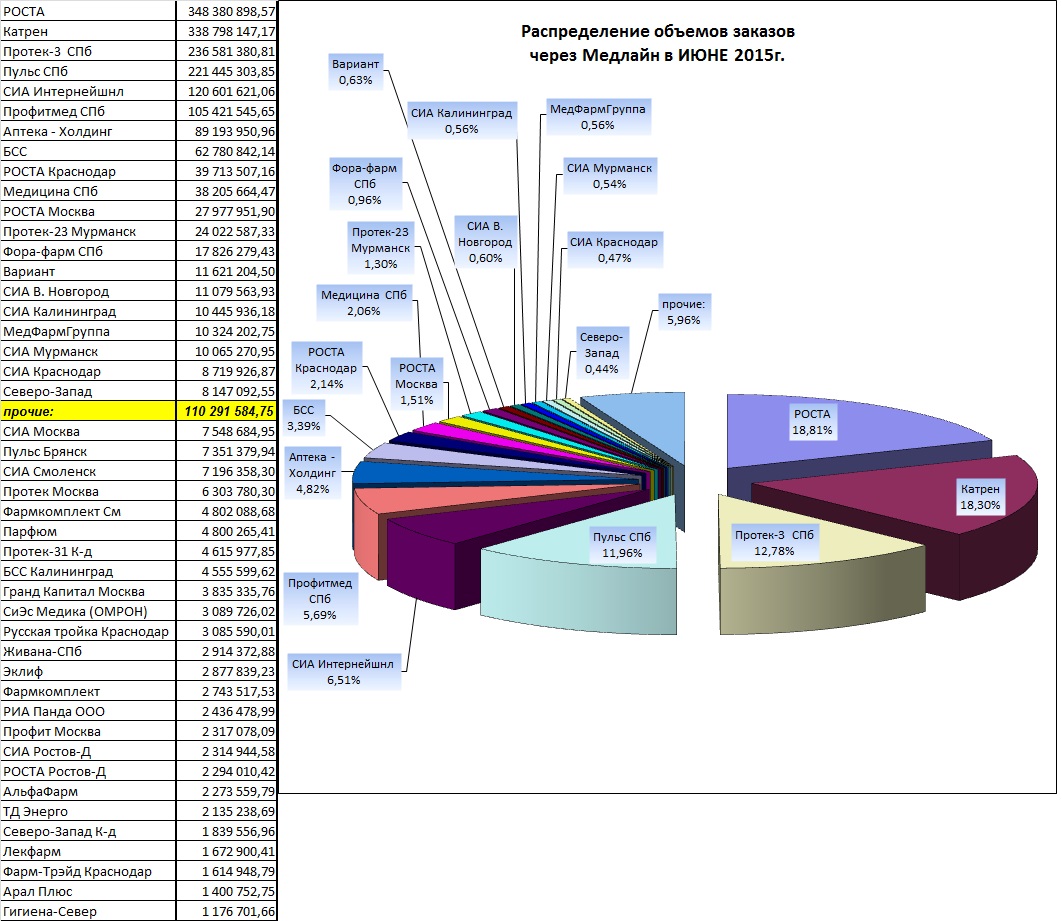Select the "СИА Мурманск 0,54%" chart label
This screenshot has width=1062, height=921.
[610, 175]
